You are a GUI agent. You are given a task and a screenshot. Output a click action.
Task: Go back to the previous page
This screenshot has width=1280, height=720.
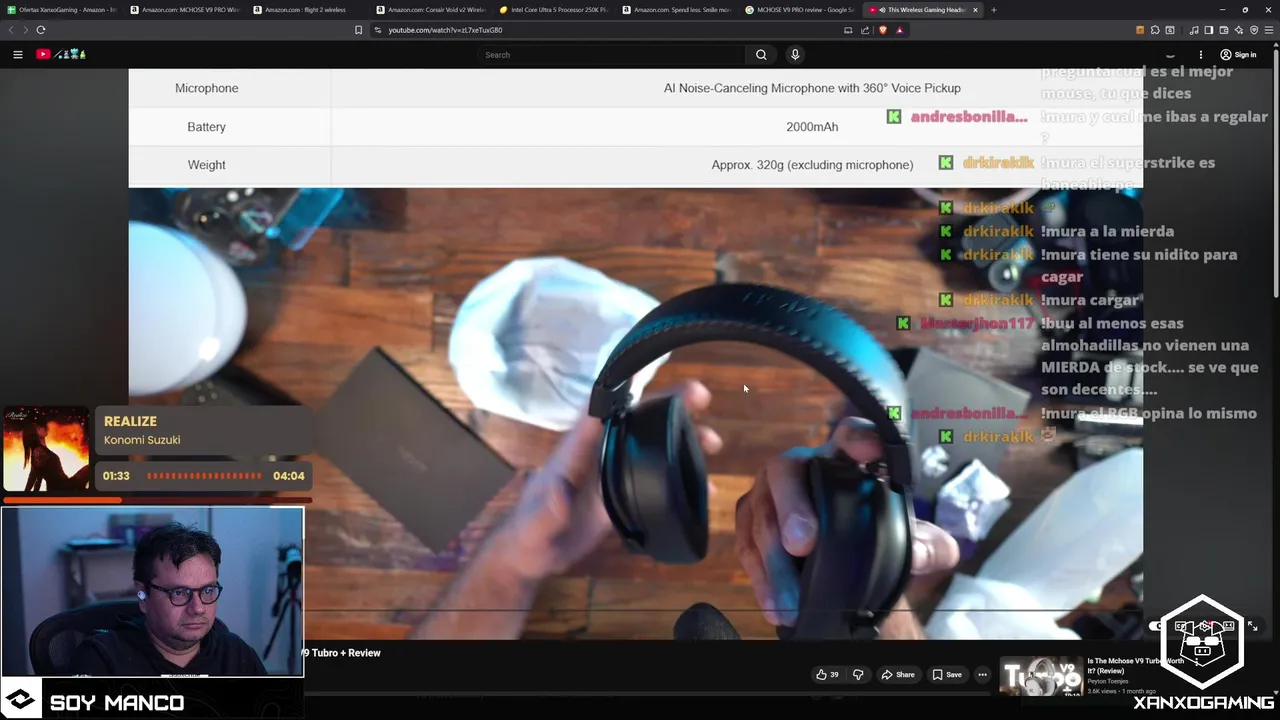coord(12,30)
